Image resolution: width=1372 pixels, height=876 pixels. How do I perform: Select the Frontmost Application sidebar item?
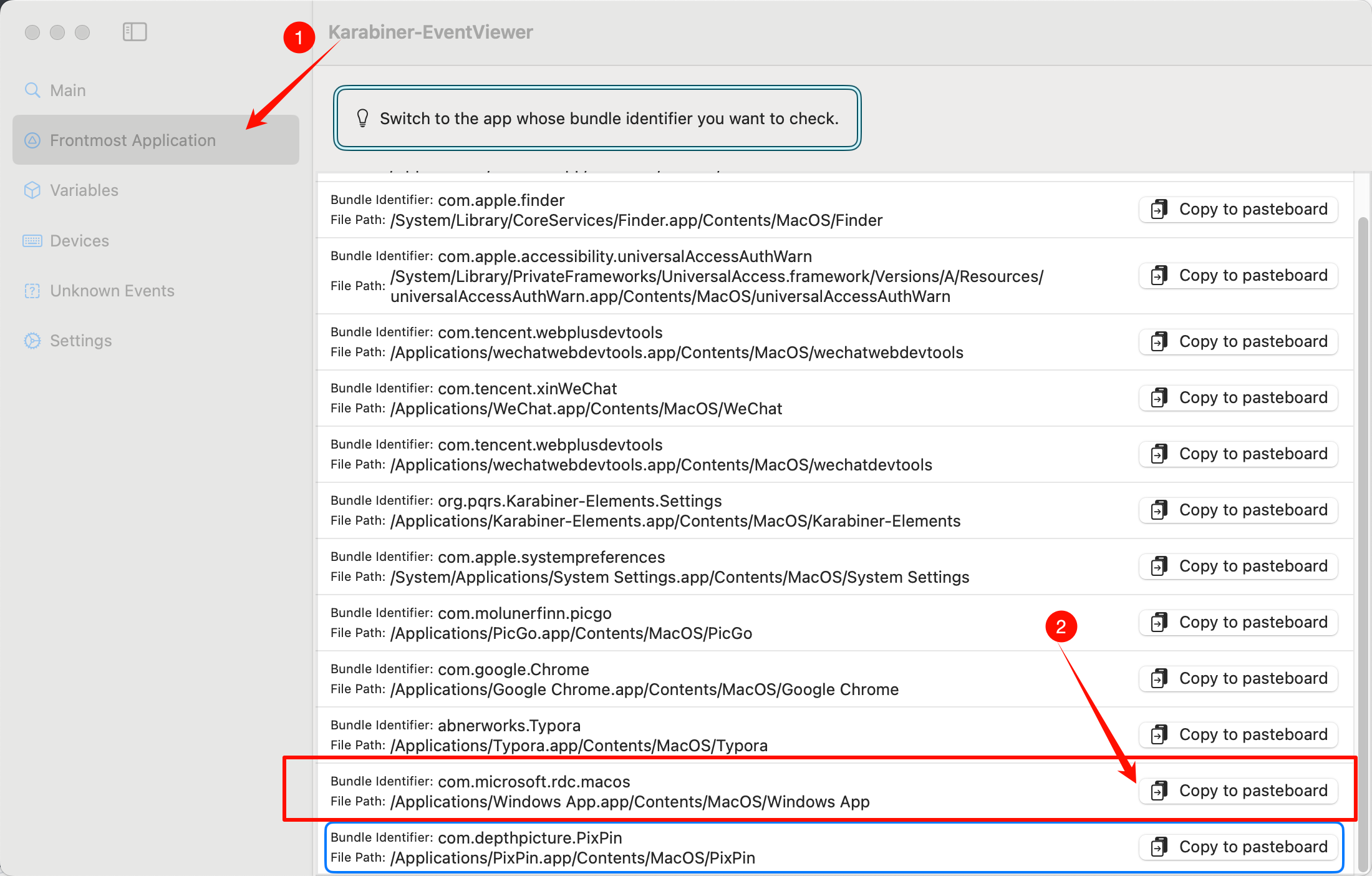point(132,140)
